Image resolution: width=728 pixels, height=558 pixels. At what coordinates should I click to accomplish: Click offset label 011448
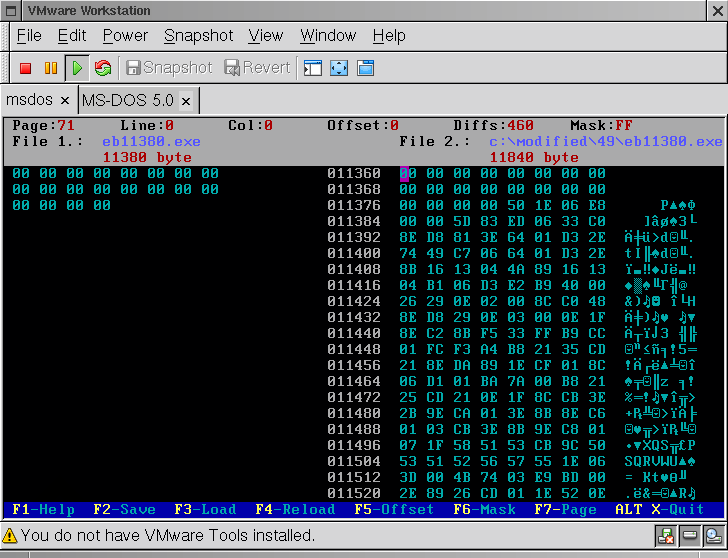point(354,350)
